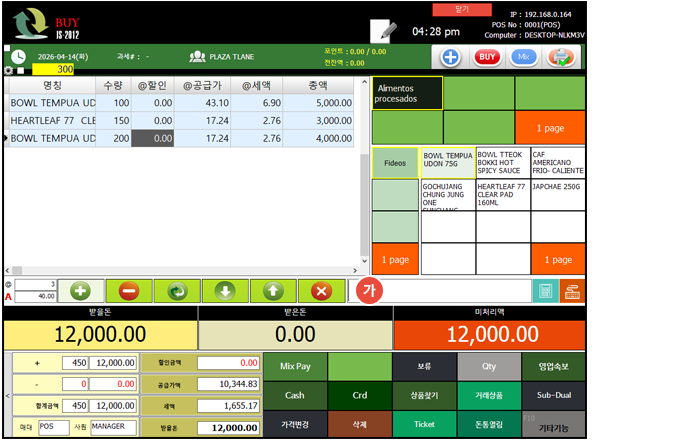Click the blue Mix icon
Image resolution: width=680 pixels, height=444 pixels.
point(523,57)
